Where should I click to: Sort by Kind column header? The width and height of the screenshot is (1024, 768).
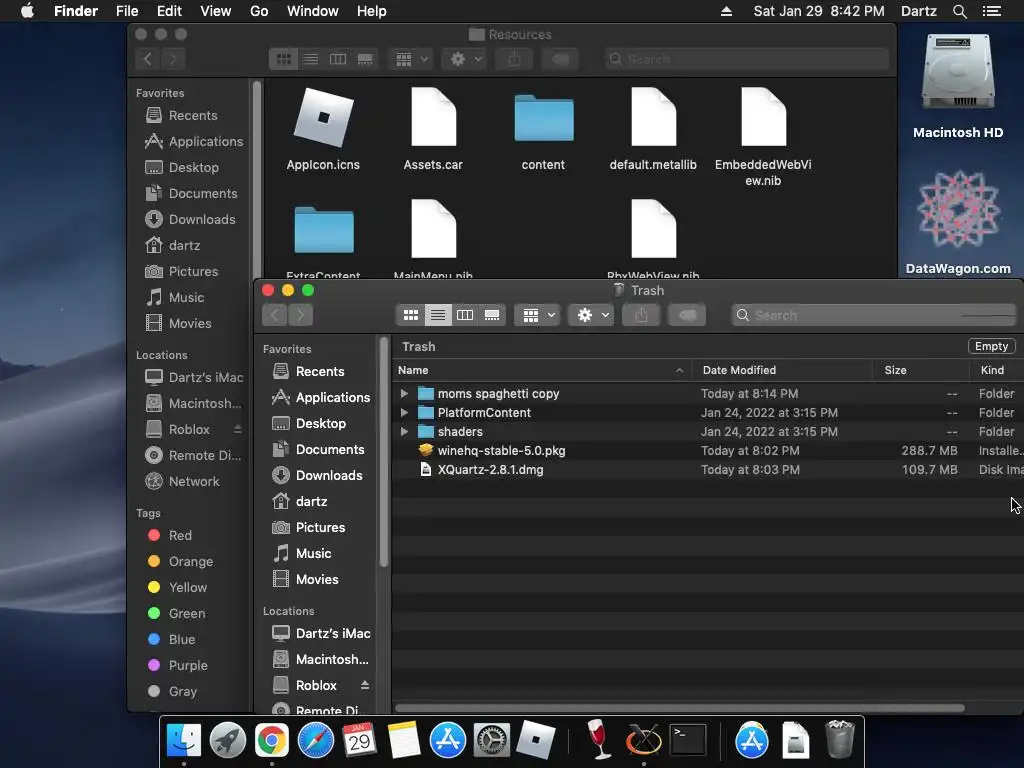click(x=997, y=370)
